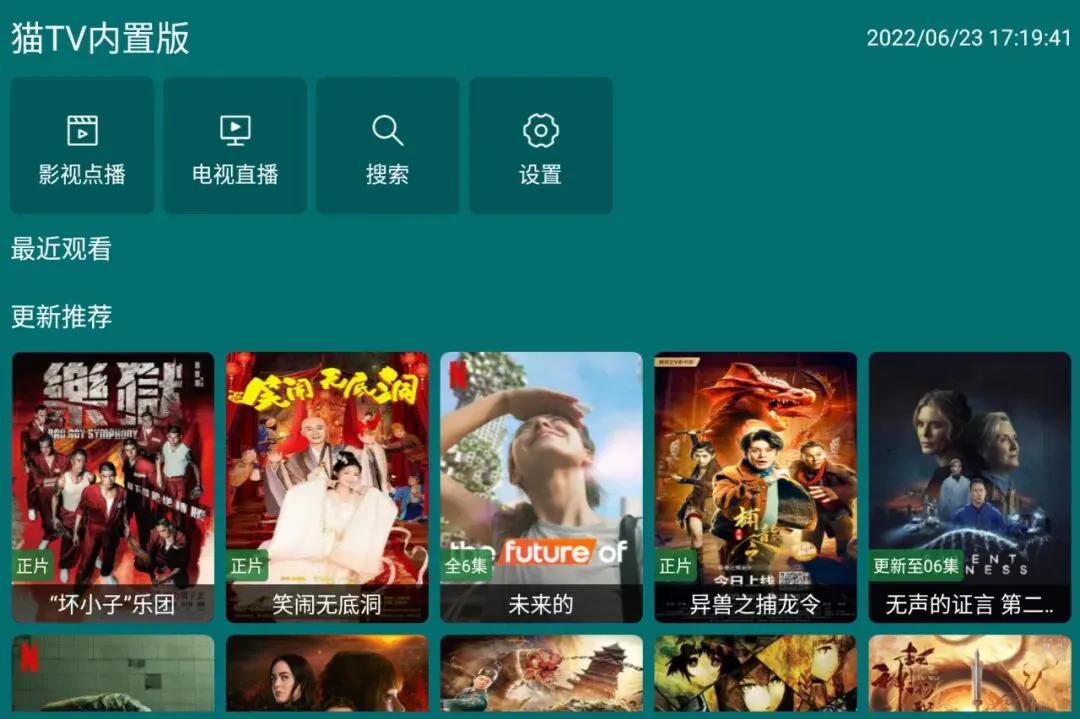The image size is (1080, 719).
Task: Open the 设置 gear icon
Action: point(541,130)
